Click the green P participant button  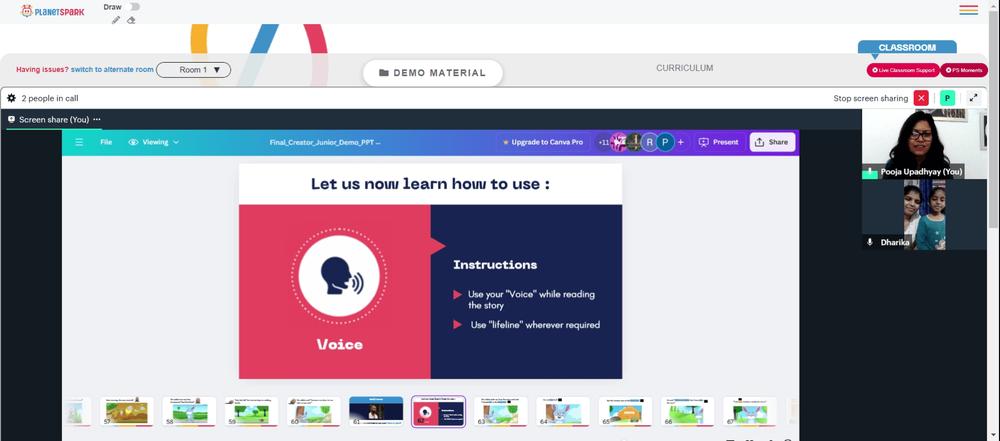pyautogui.click(x=947, y=98)
